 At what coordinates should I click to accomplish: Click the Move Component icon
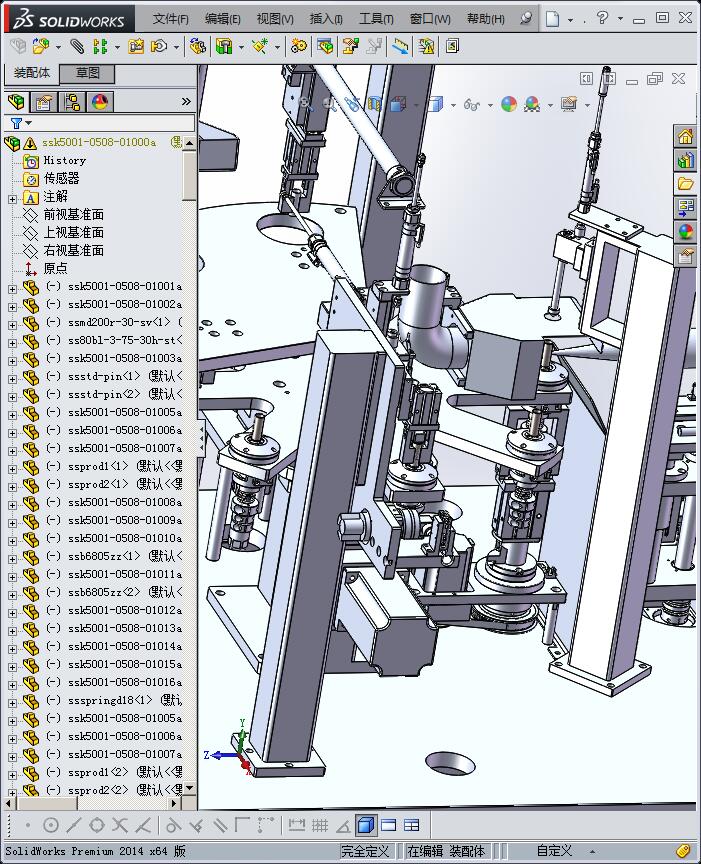pos(159,46)
